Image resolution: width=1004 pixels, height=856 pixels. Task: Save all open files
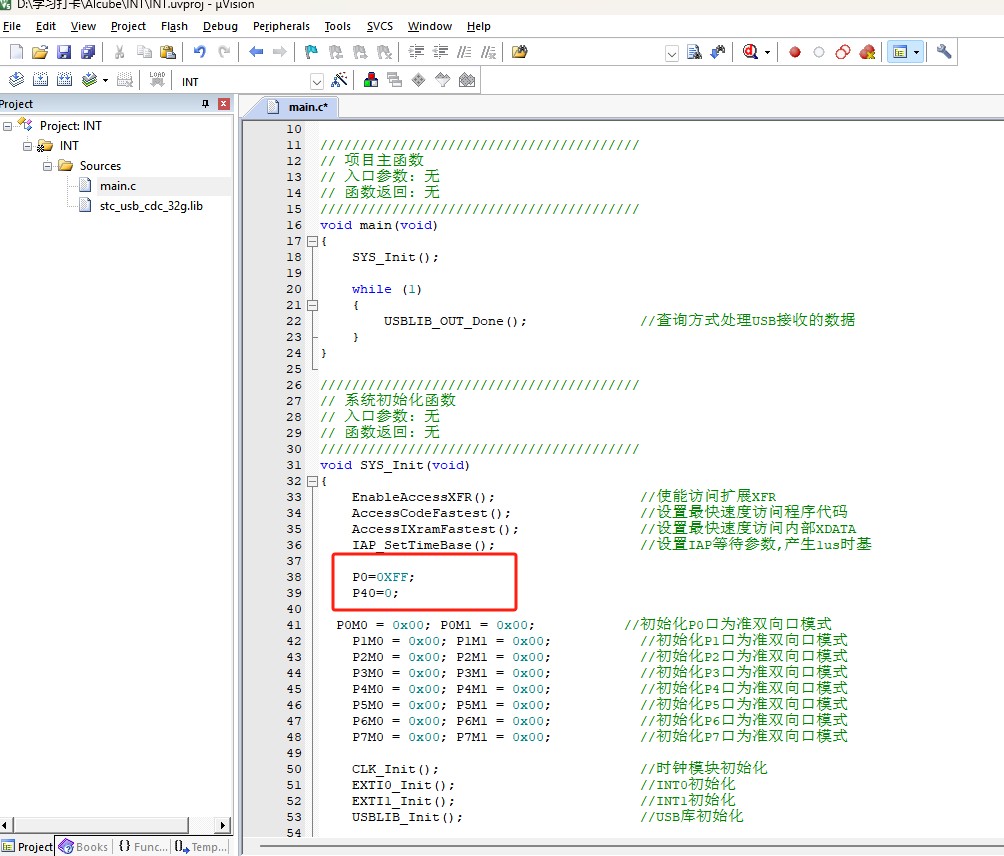pos(88,52)
